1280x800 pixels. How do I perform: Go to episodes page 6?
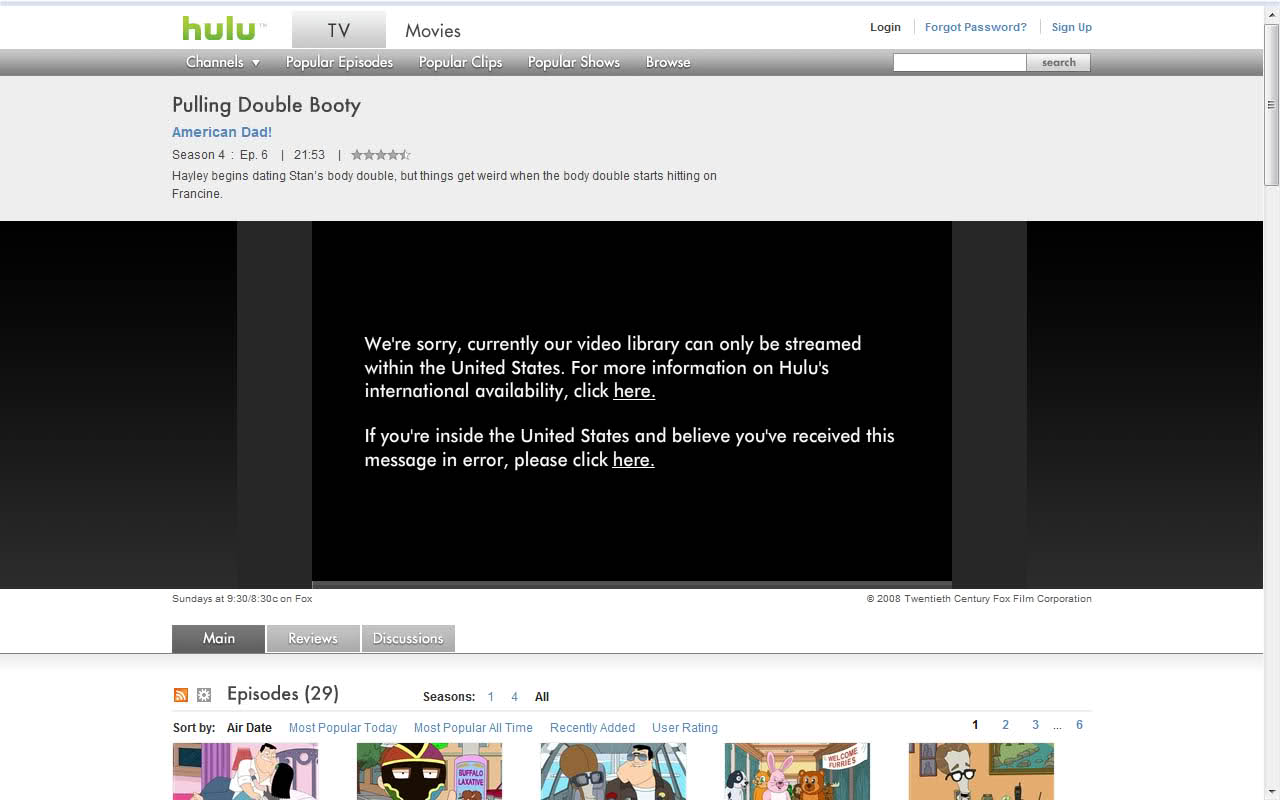[1079, 725]
